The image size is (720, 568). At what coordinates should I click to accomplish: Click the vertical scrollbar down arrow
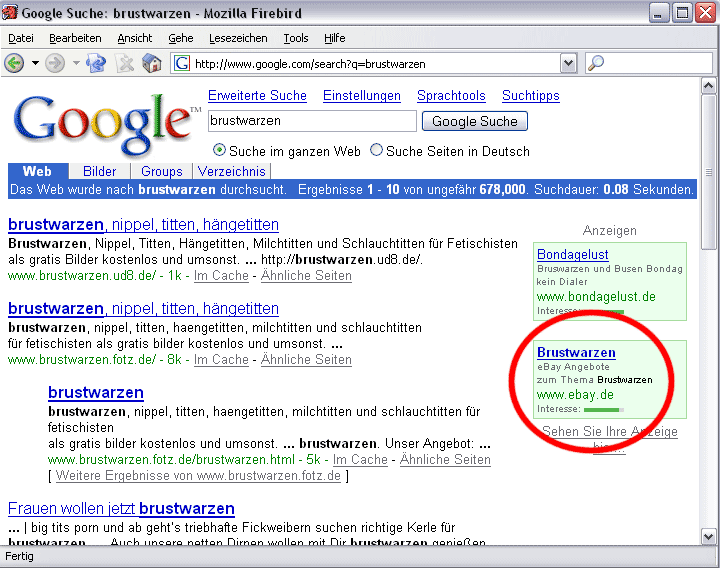(709, 536)
